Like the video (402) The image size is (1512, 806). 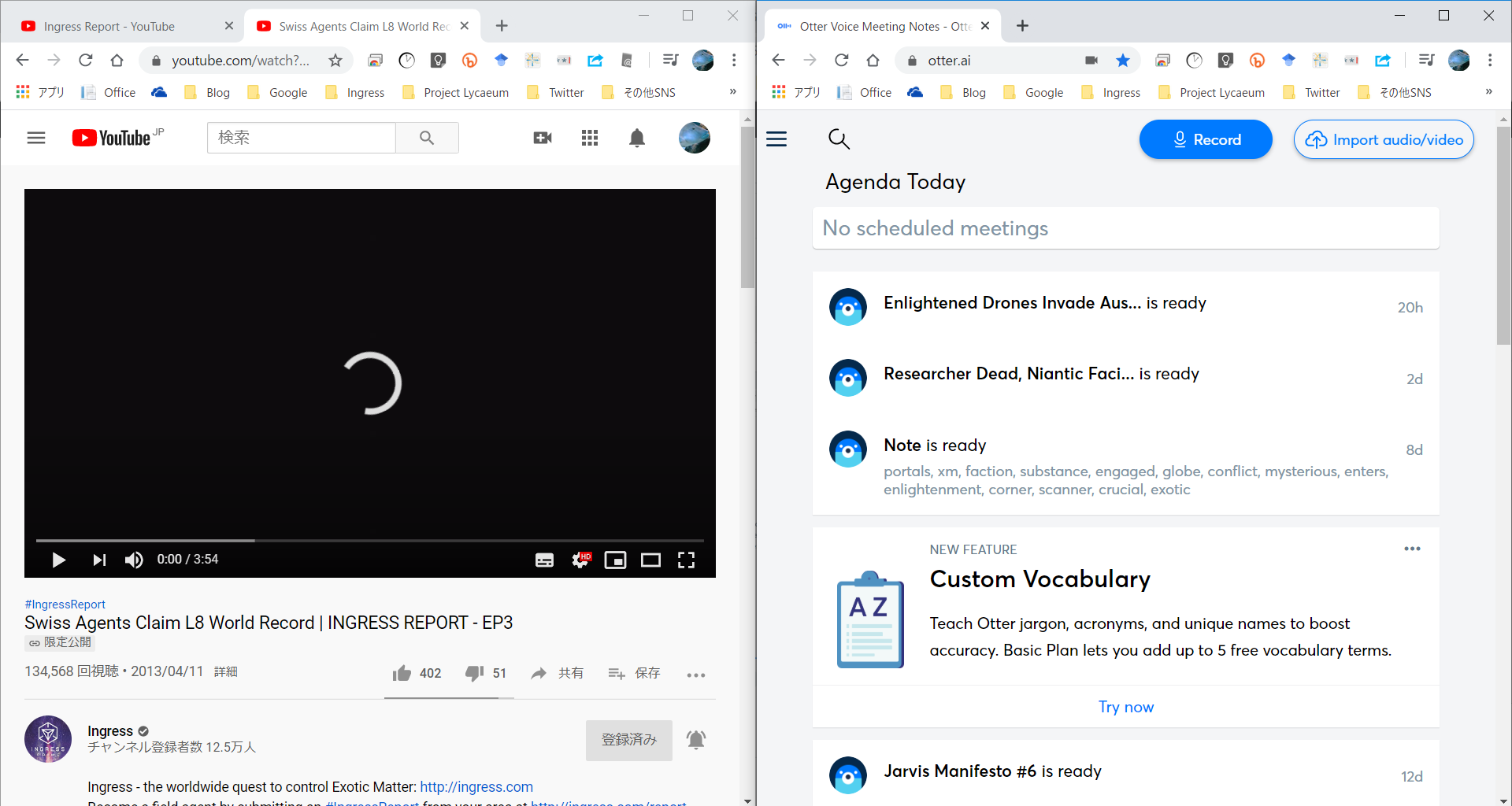tap(417, 673)
